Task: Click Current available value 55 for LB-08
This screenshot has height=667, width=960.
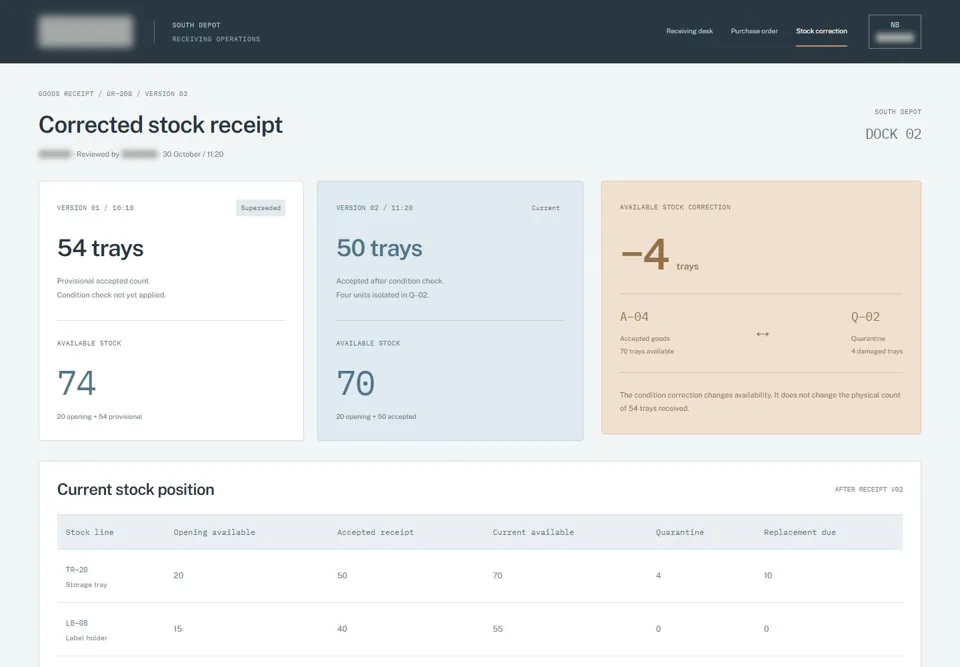Action: [x=498, y=629]
